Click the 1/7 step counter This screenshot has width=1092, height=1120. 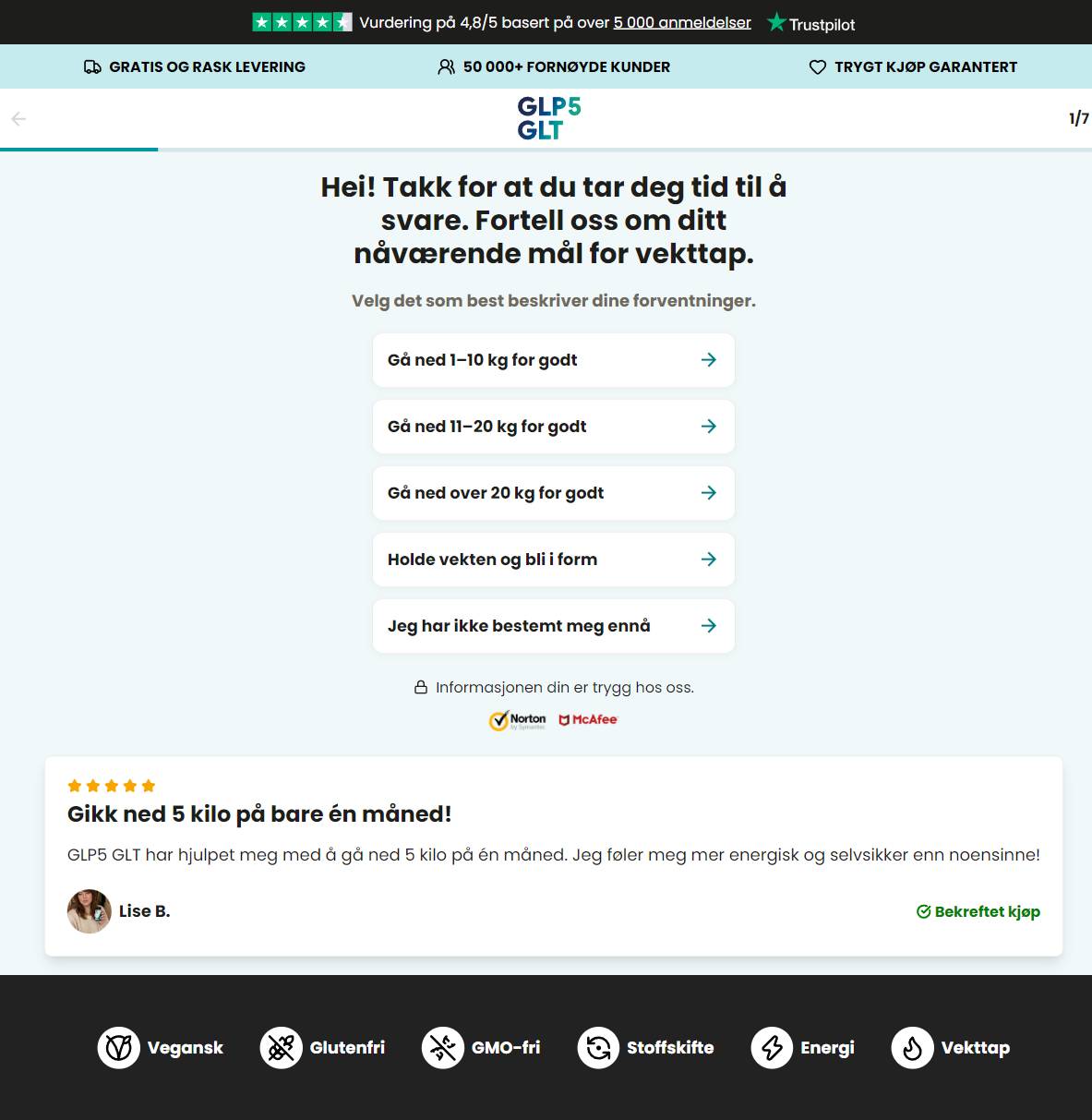(x=1078, y=118)
